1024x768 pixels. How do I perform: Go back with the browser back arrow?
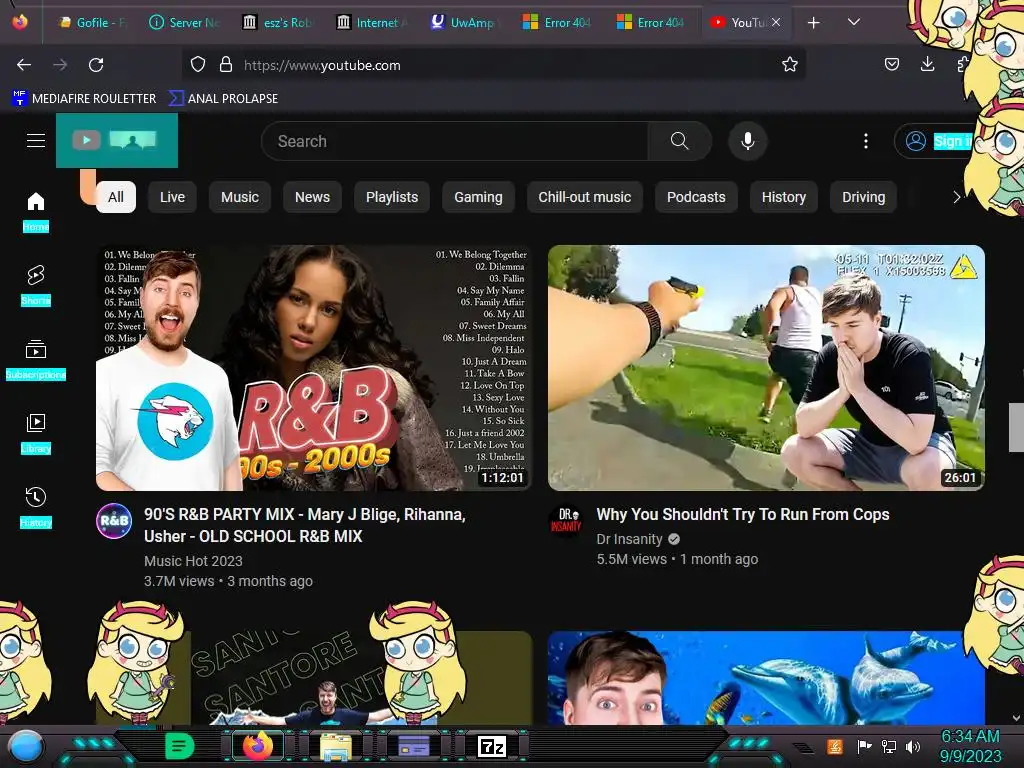24,65
